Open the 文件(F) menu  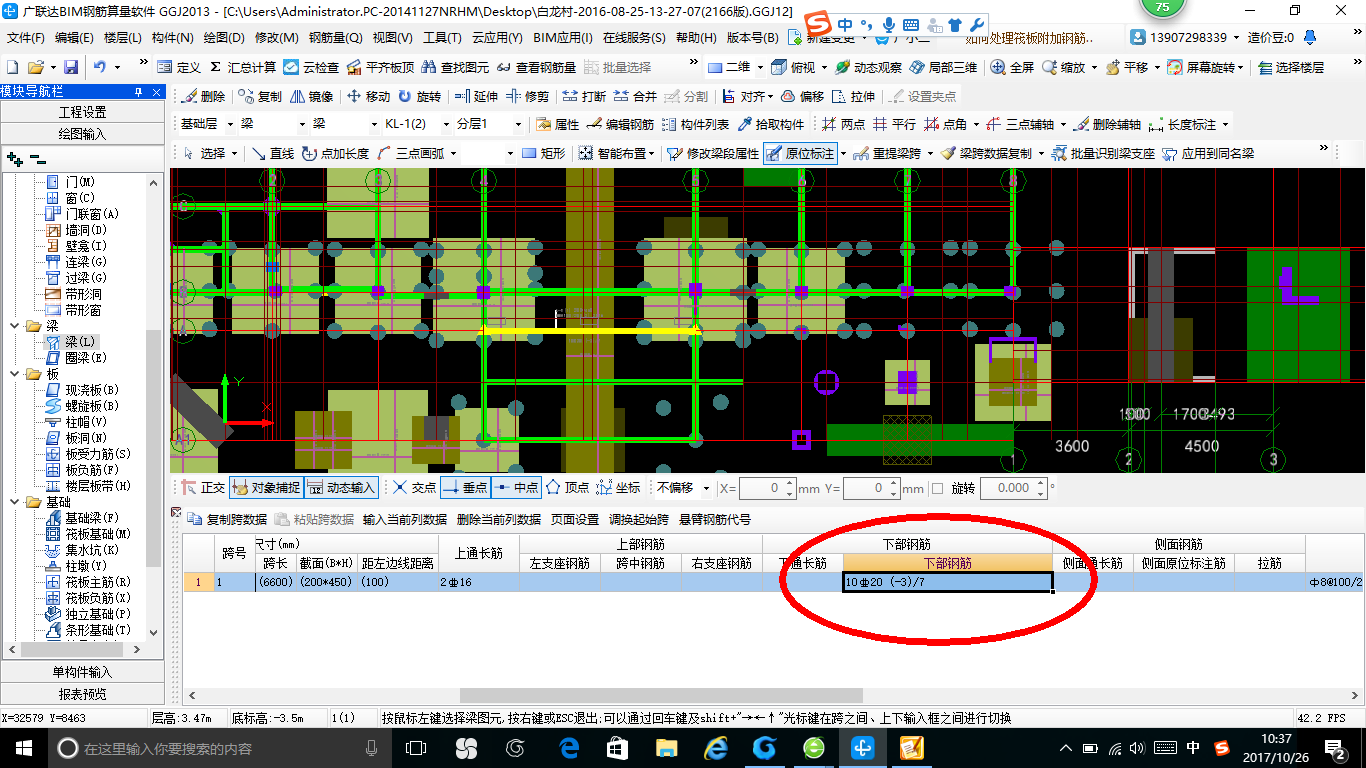click(26, 38)
